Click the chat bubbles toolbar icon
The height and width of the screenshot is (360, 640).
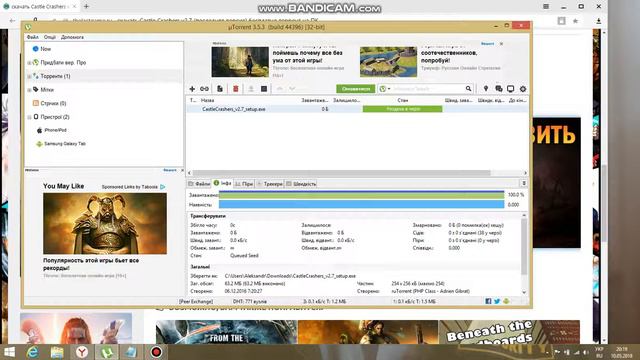point(498,89)
